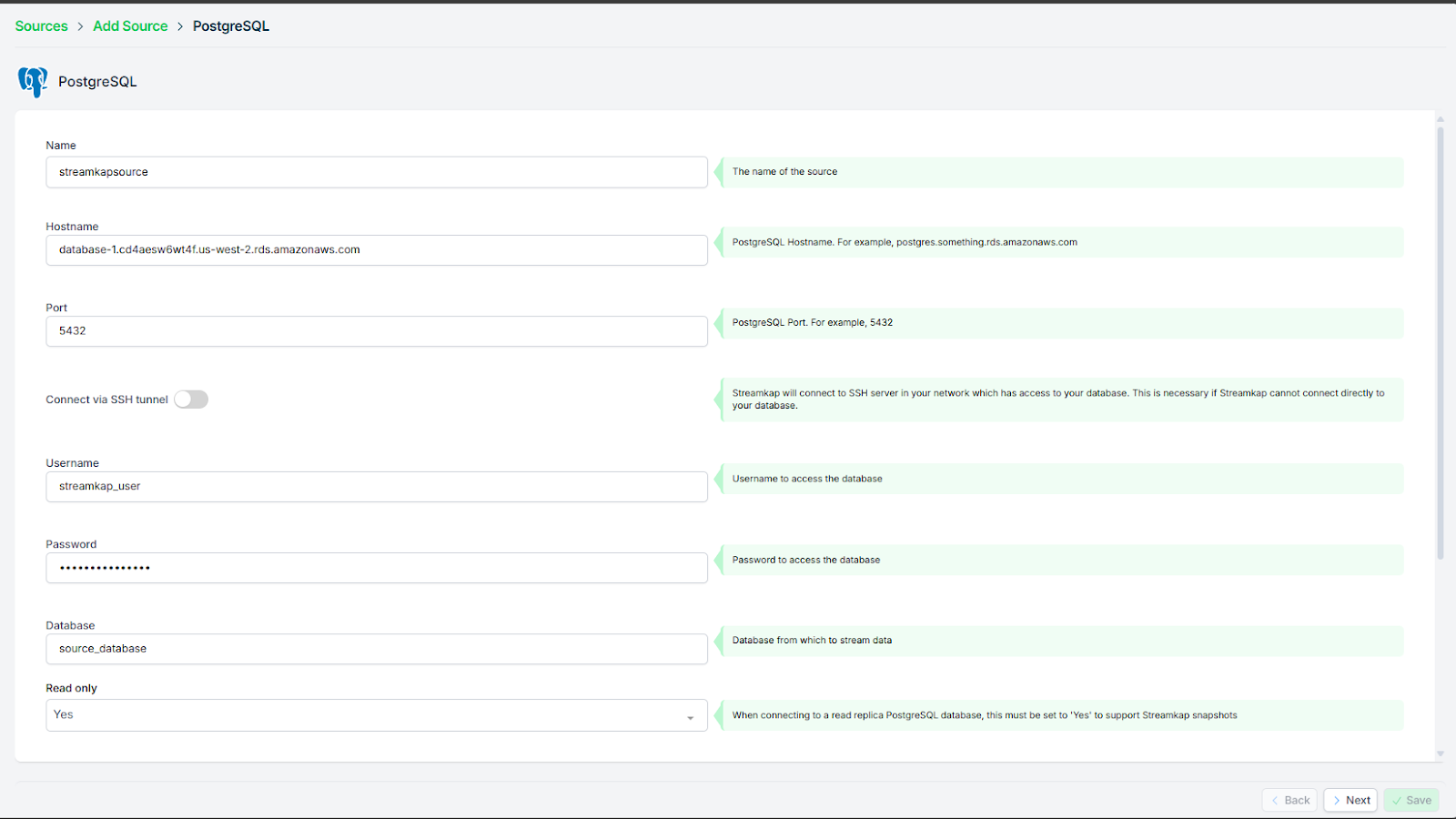Image resolution: width=1456 pixels, height=819 pixels.
Task: Click the PostgreSQL elephant logo icon
Action: 33,82
